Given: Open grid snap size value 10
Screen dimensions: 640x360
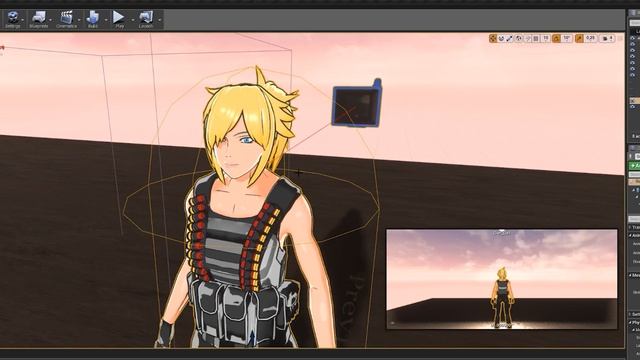Looking at the screenshot, I should coord(546,38).
